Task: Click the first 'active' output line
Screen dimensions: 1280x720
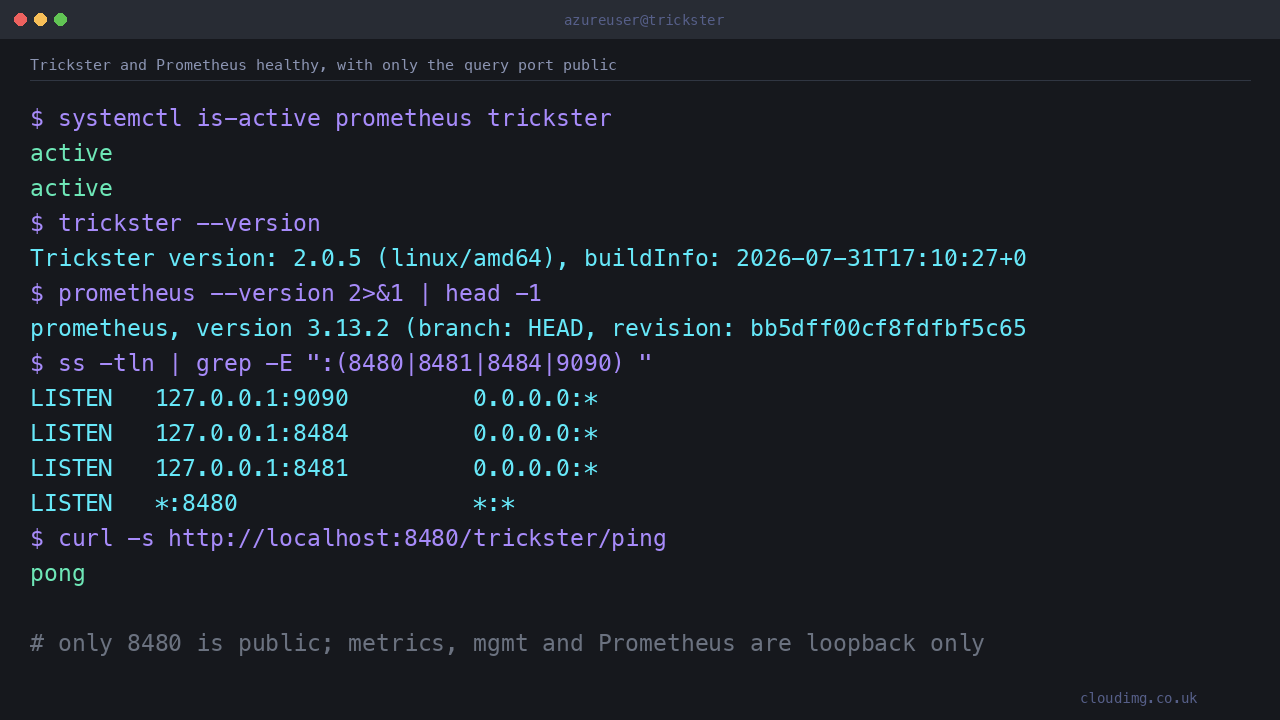Action: tap(71, 153)
